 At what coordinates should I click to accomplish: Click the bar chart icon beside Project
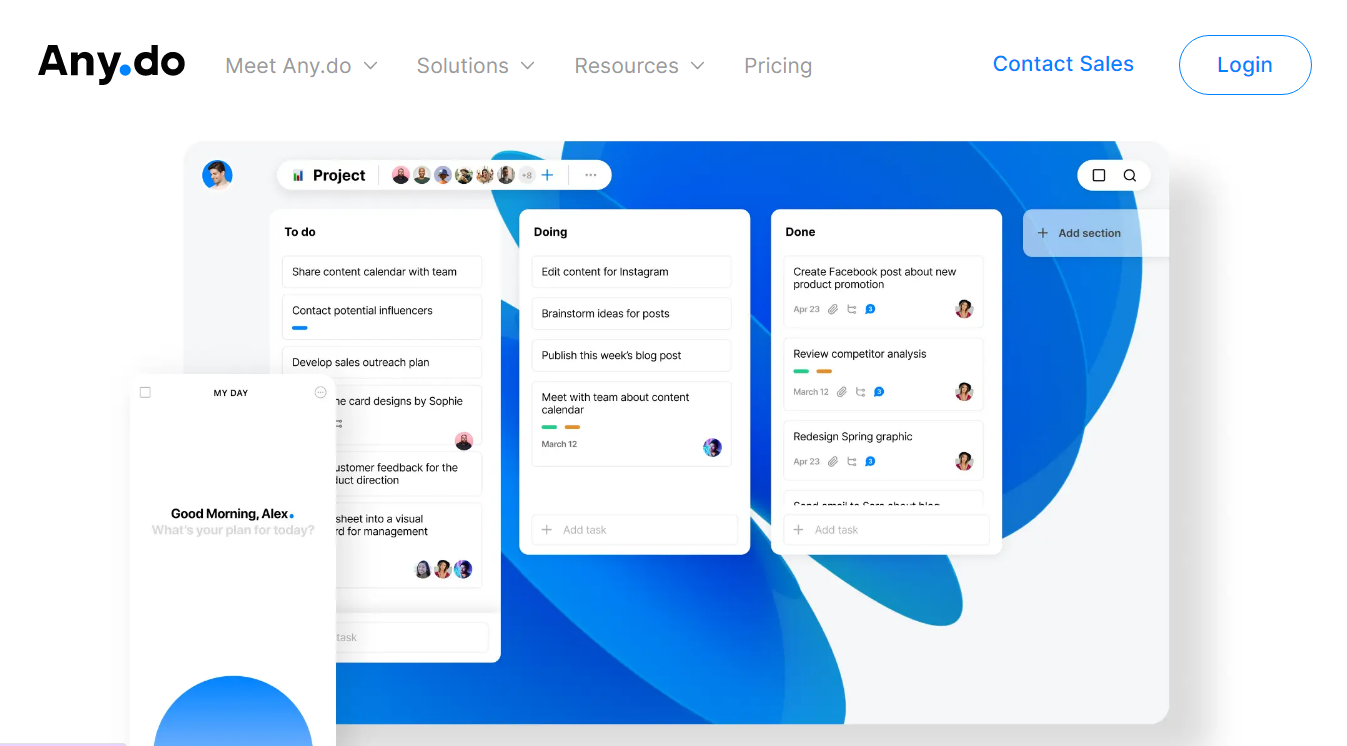coord(298,175)
